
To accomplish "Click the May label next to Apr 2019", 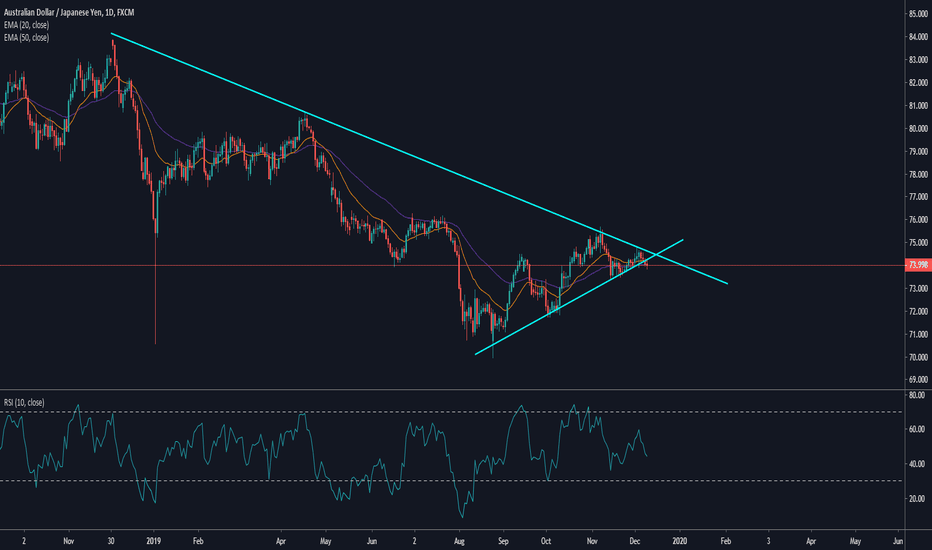I will [325, 541].
